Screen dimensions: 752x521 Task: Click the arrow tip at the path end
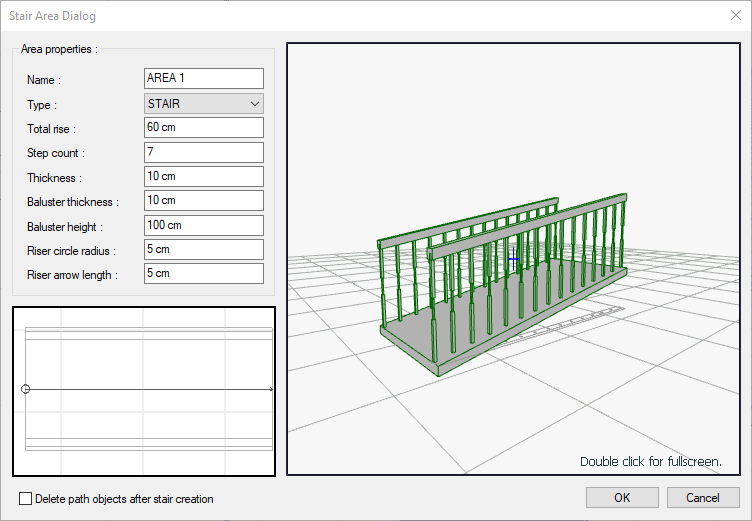click(270, 389)
